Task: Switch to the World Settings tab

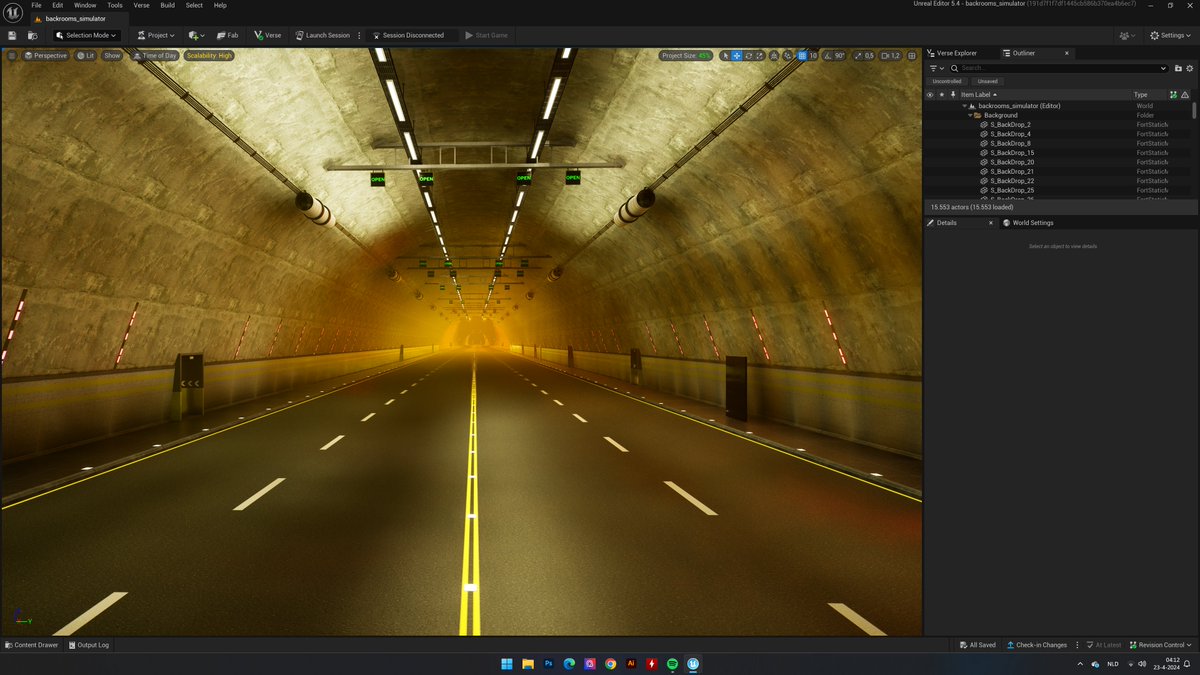Action: [x=1028, y=223]
